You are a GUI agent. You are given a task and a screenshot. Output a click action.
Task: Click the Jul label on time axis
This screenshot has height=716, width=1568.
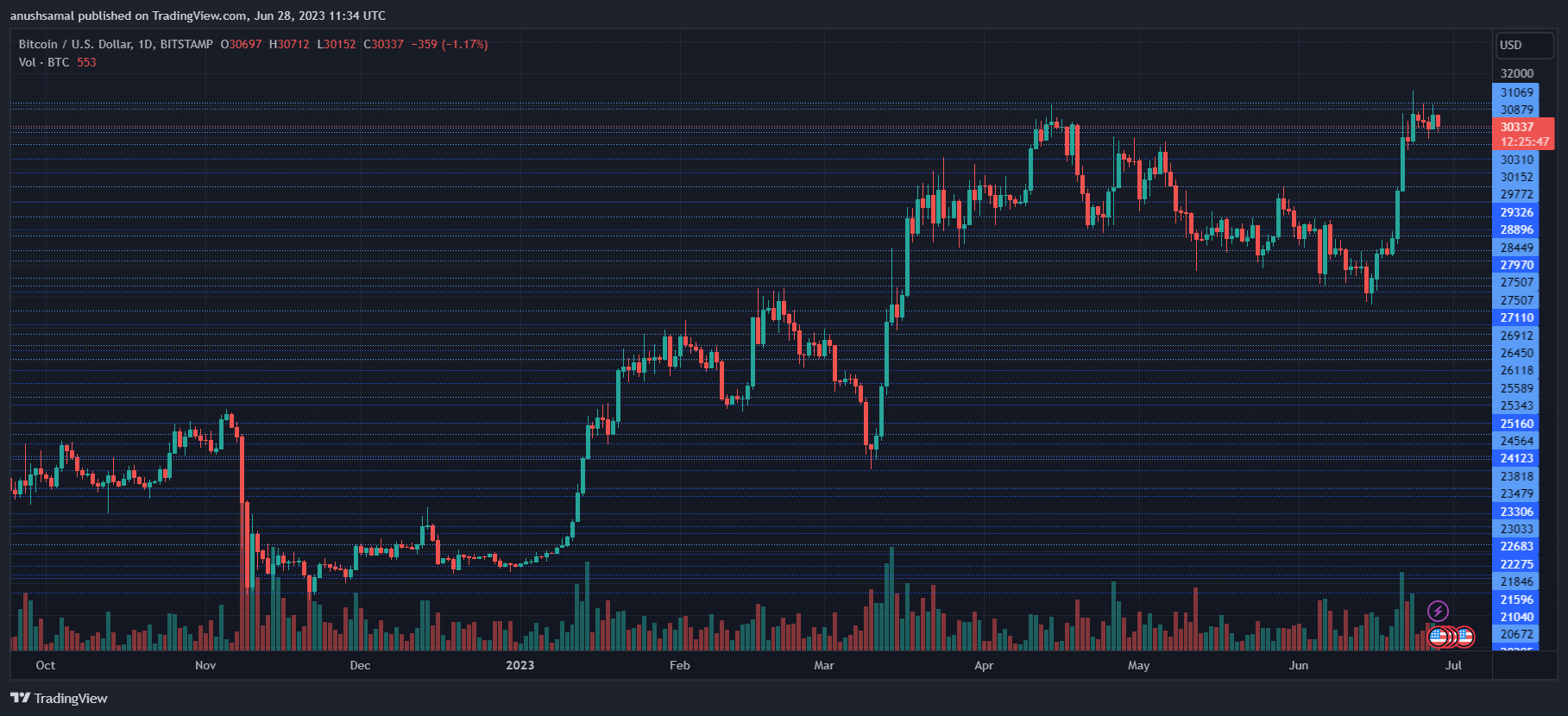1453,665
